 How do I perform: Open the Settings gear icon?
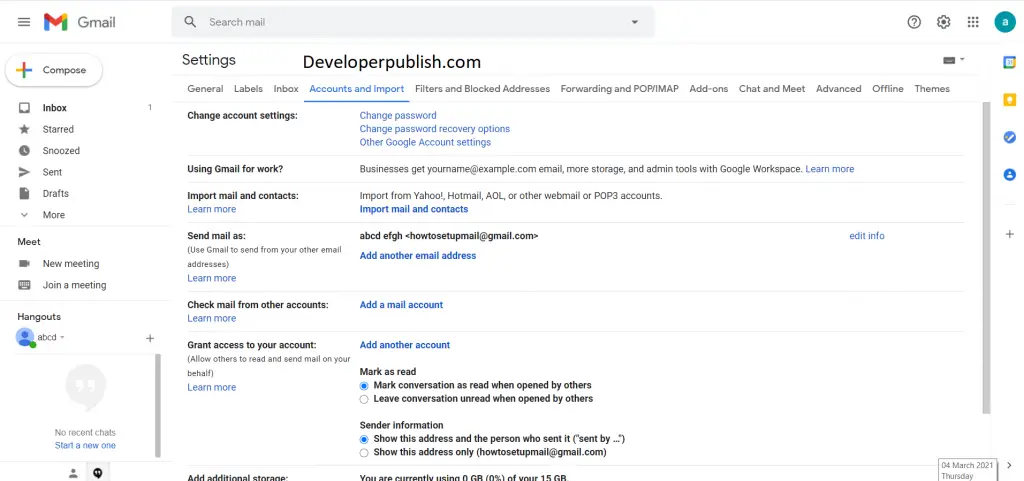click(x=944, y=22)
